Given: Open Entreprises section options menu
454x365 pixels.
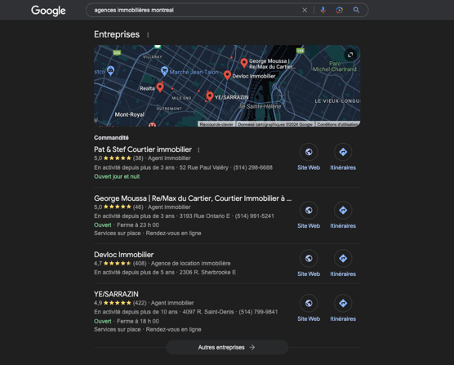Looking at the screenshot, I should tap(148, 35).
